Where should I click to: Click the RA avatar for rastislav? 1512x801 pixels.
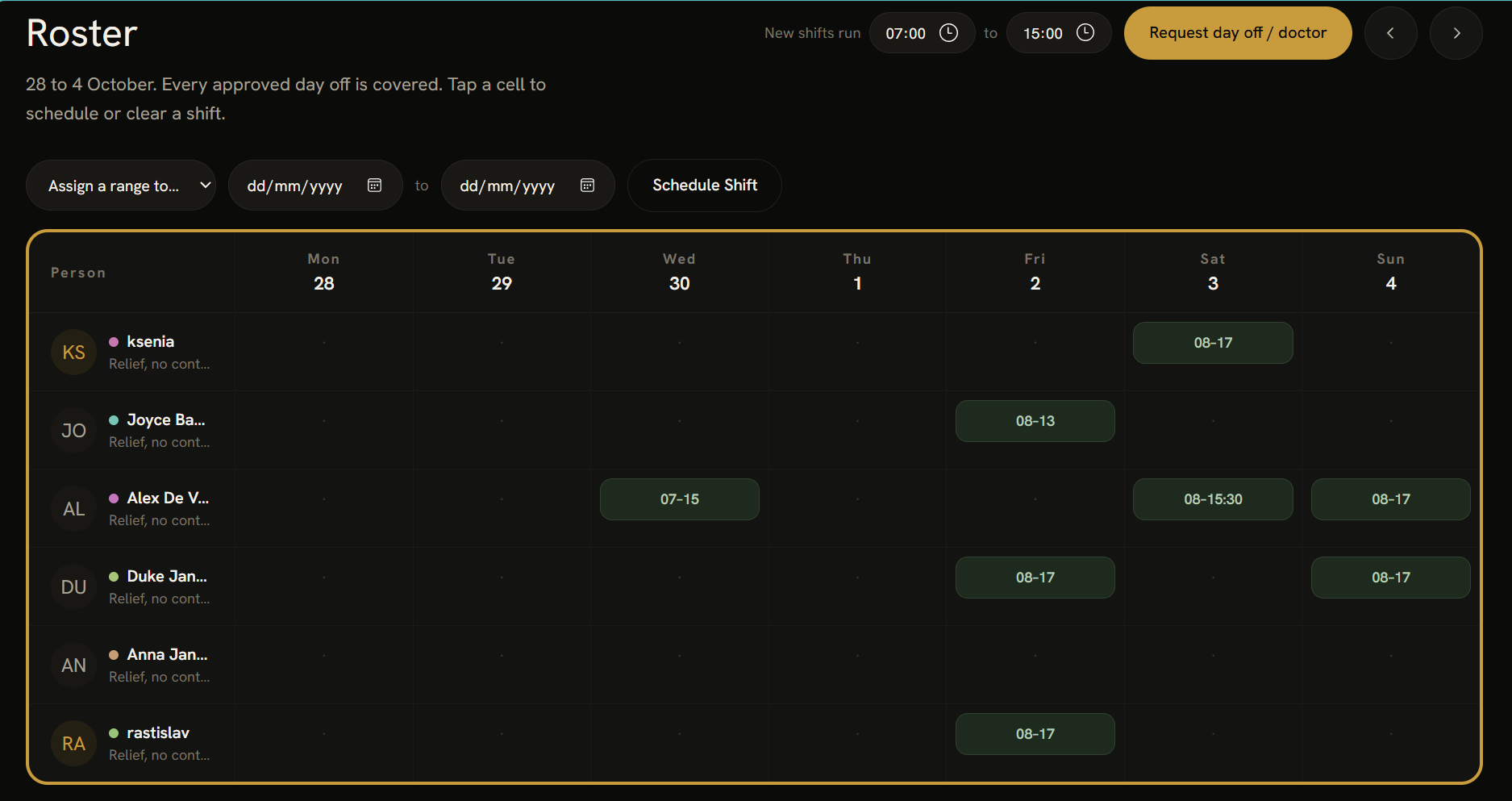(73, 744)
